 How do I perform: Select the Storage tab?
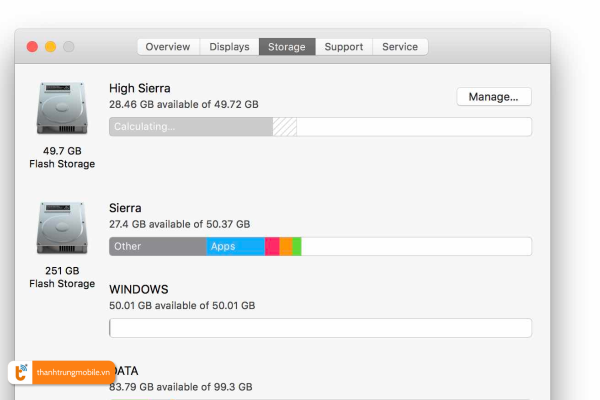point(287,47)
